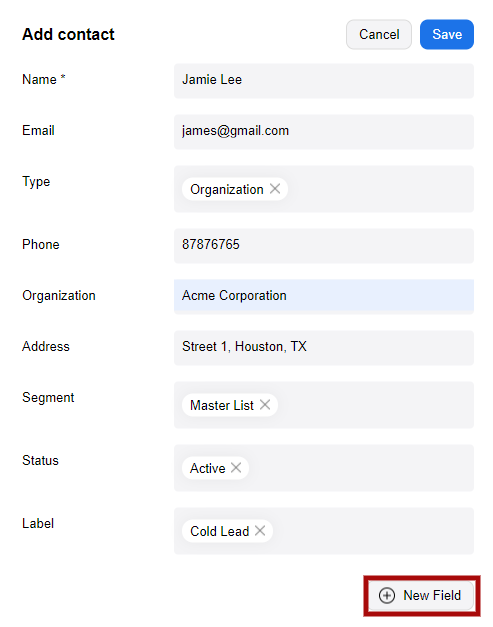The width and height of the screenshot is (493, 627).
Task: Focus the Address field
Action: click(x=324, y=348)
